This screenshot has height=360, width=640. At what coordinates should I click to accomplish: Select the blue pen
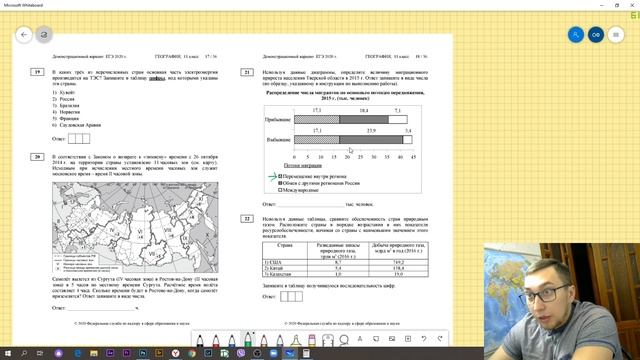(x=232, y=340)
